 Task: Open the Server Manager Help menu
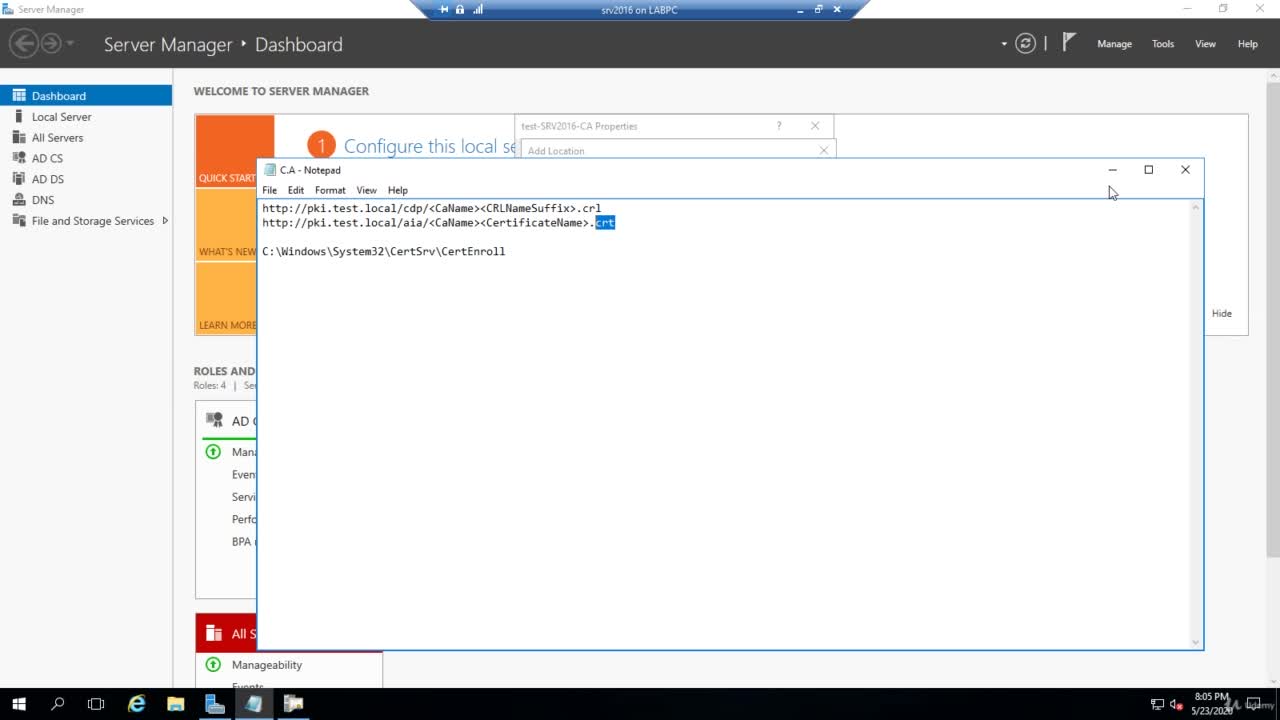[x=1248, y=44]
